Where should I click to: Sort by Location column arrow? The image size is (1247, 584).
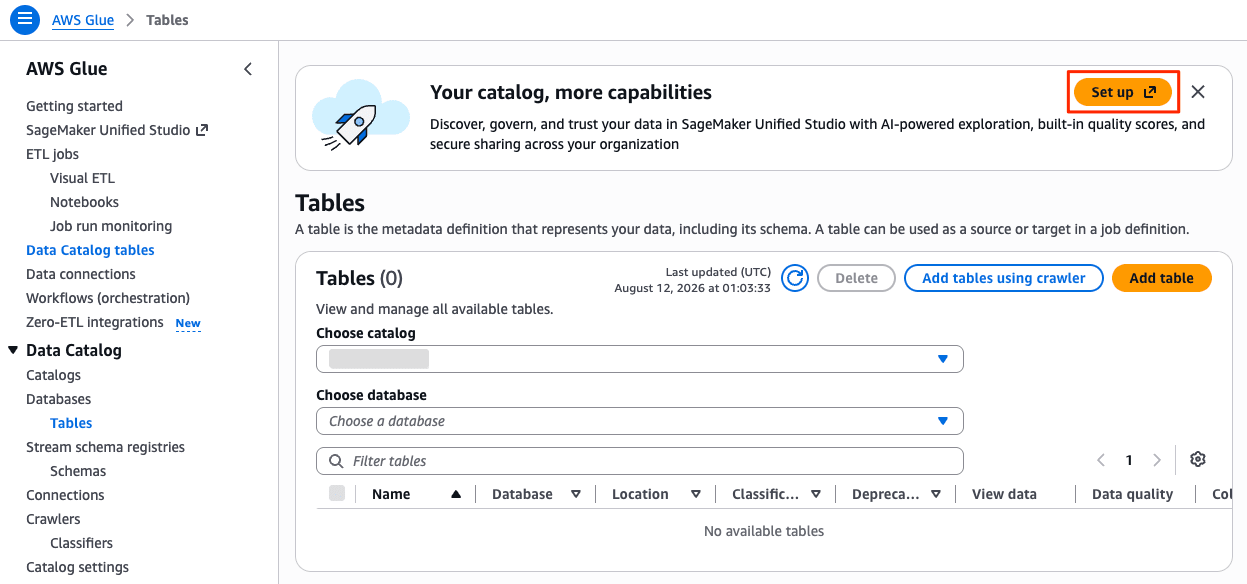coord(696,494)
